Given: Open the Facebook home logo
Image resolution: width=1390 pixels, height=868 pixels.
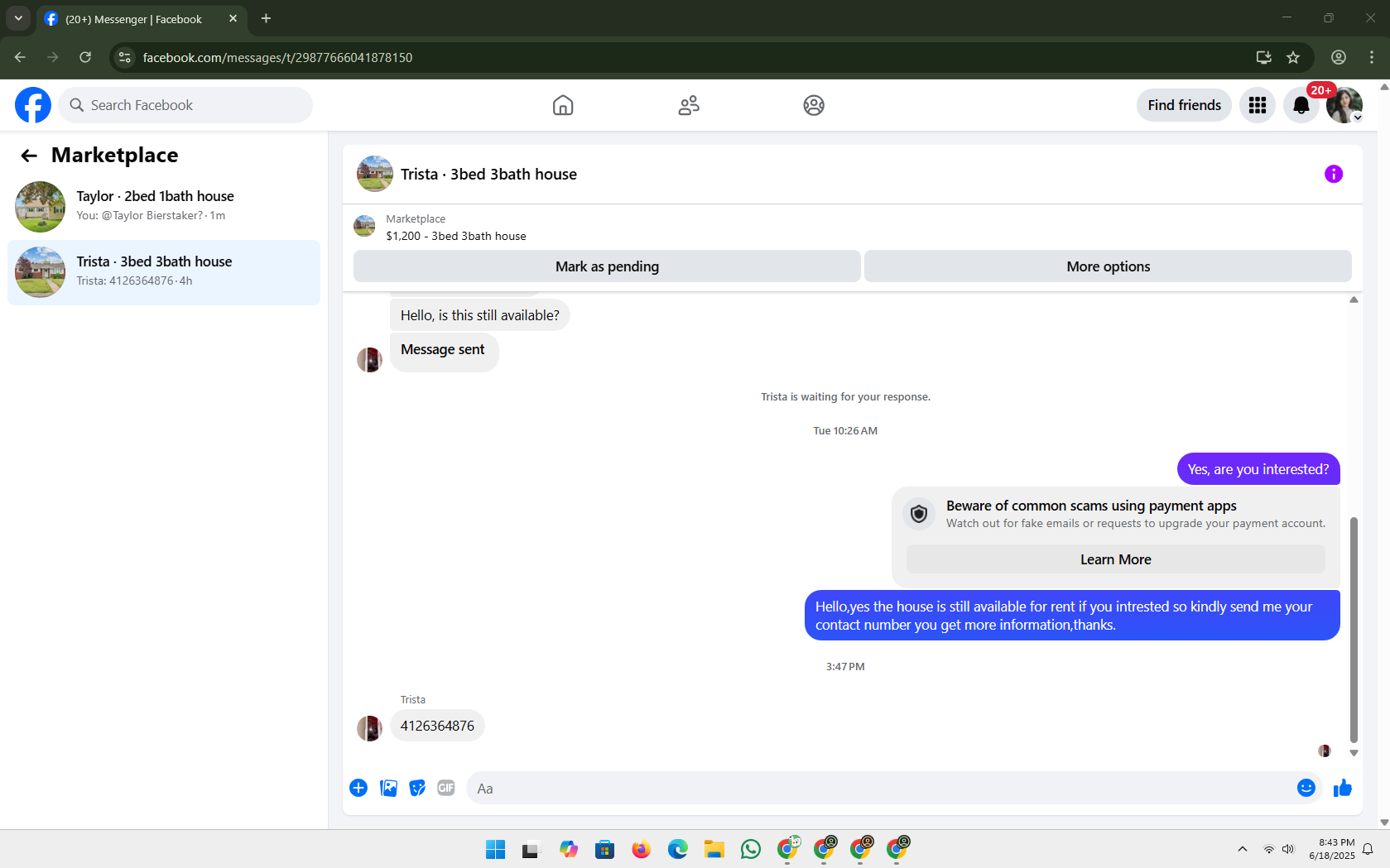Looking at the screenshot, I should click(33, 105).
